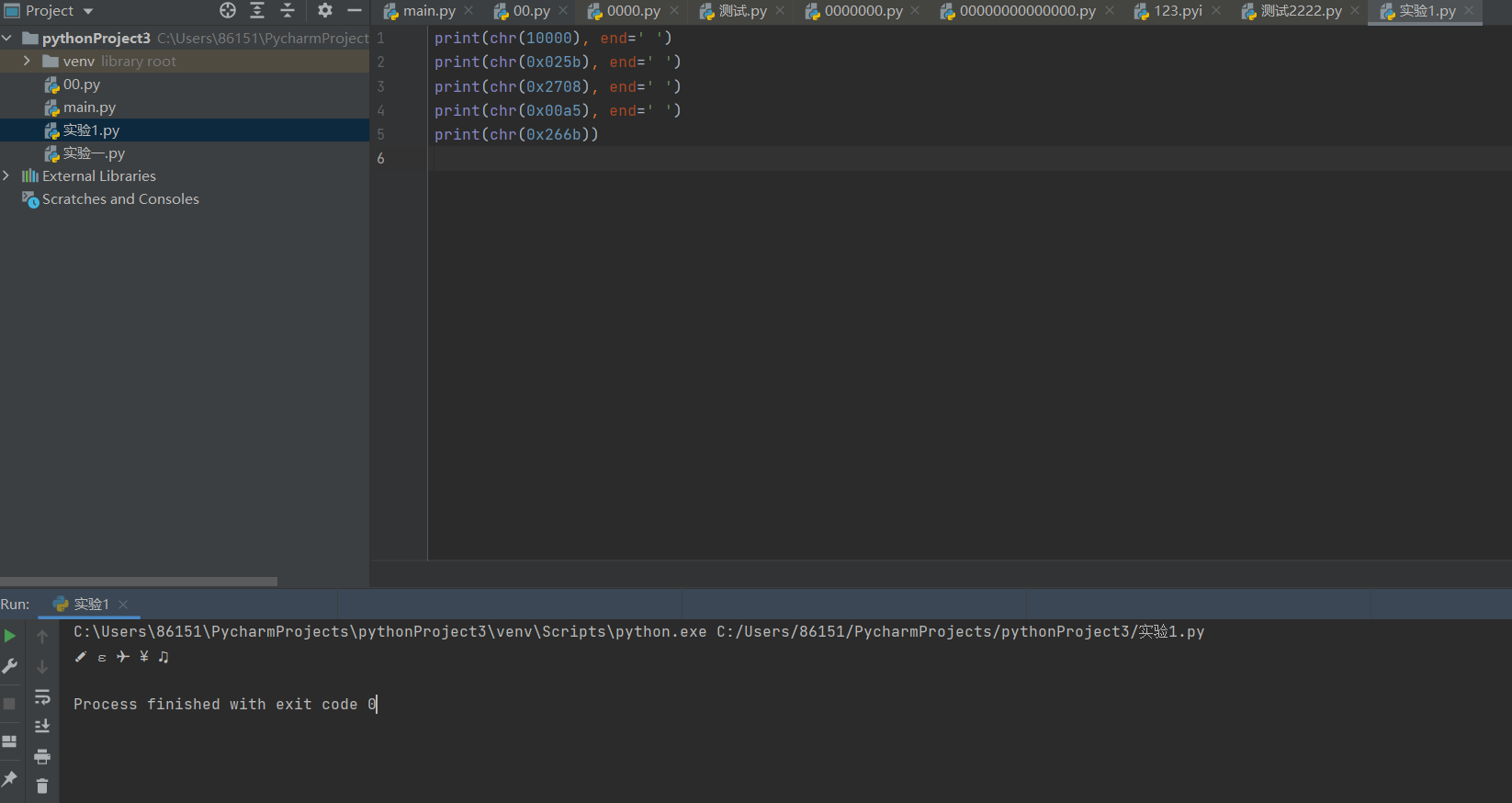Viewport: 1512px width, 803px height.
Task: Click the python.exe command line in console
Action: coord(638,632)
